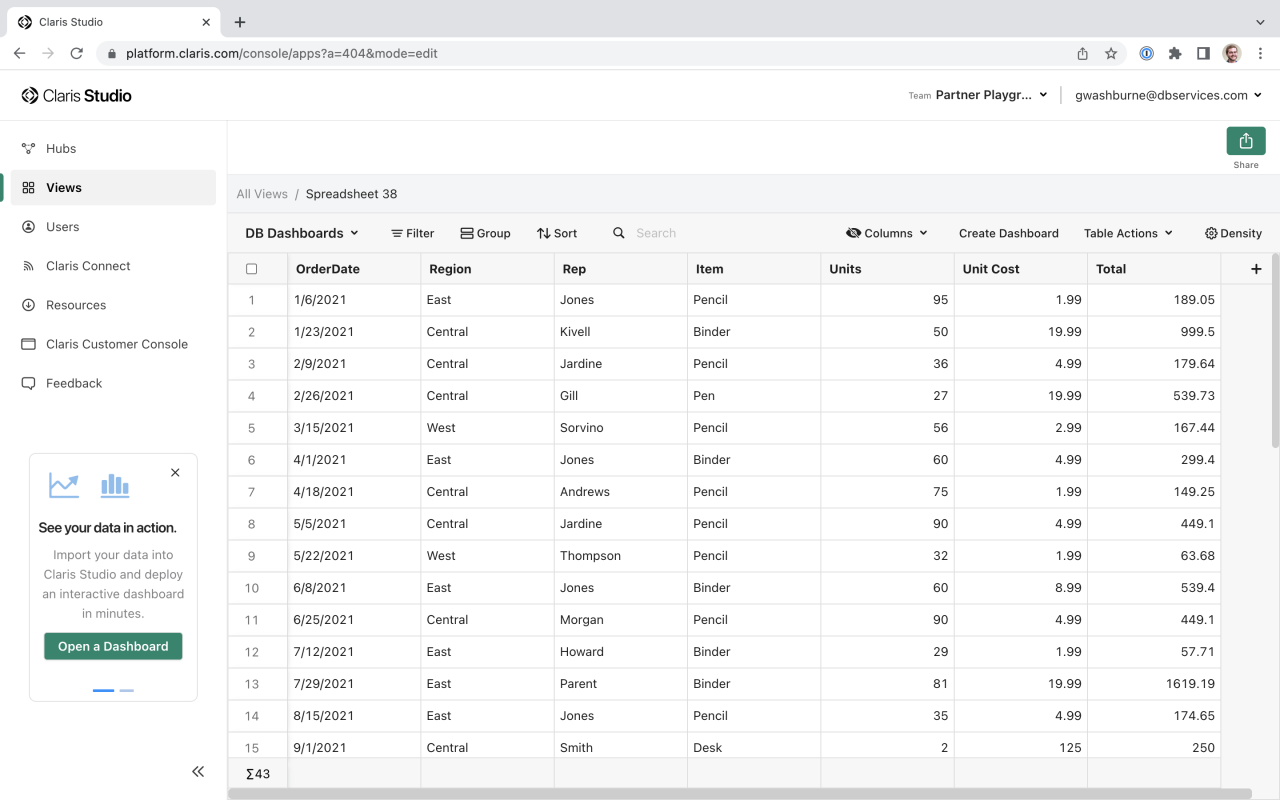Open the gwashburne@dbservices.com account menu
This screenshot has width=1280, height=800.
(1168, 95)
